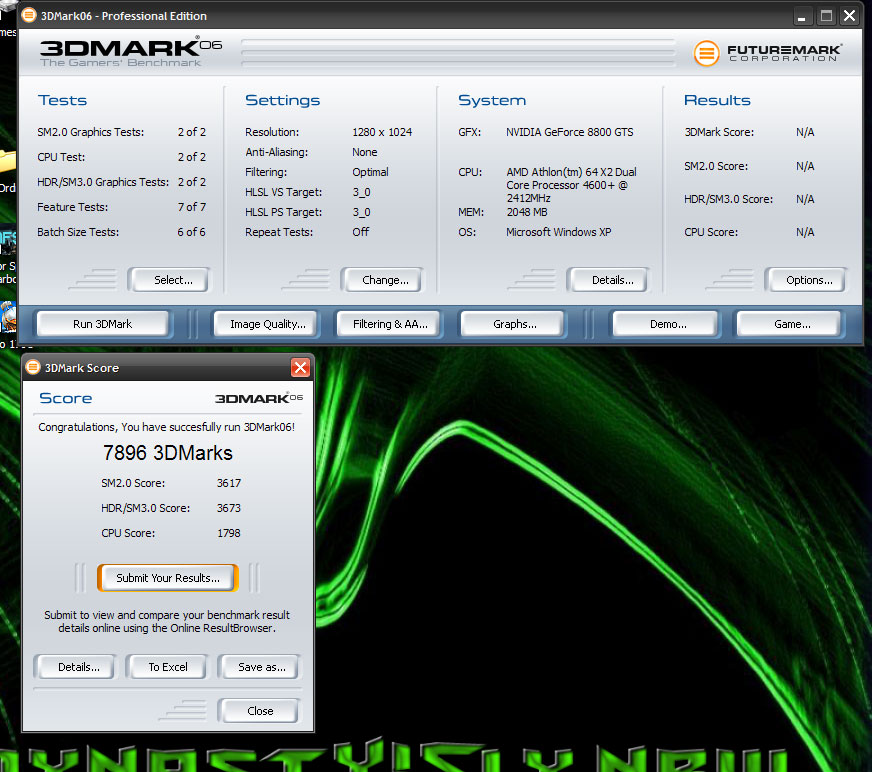Click Select under Tests
The image size is (872, 772).
[x=172, y=280]
